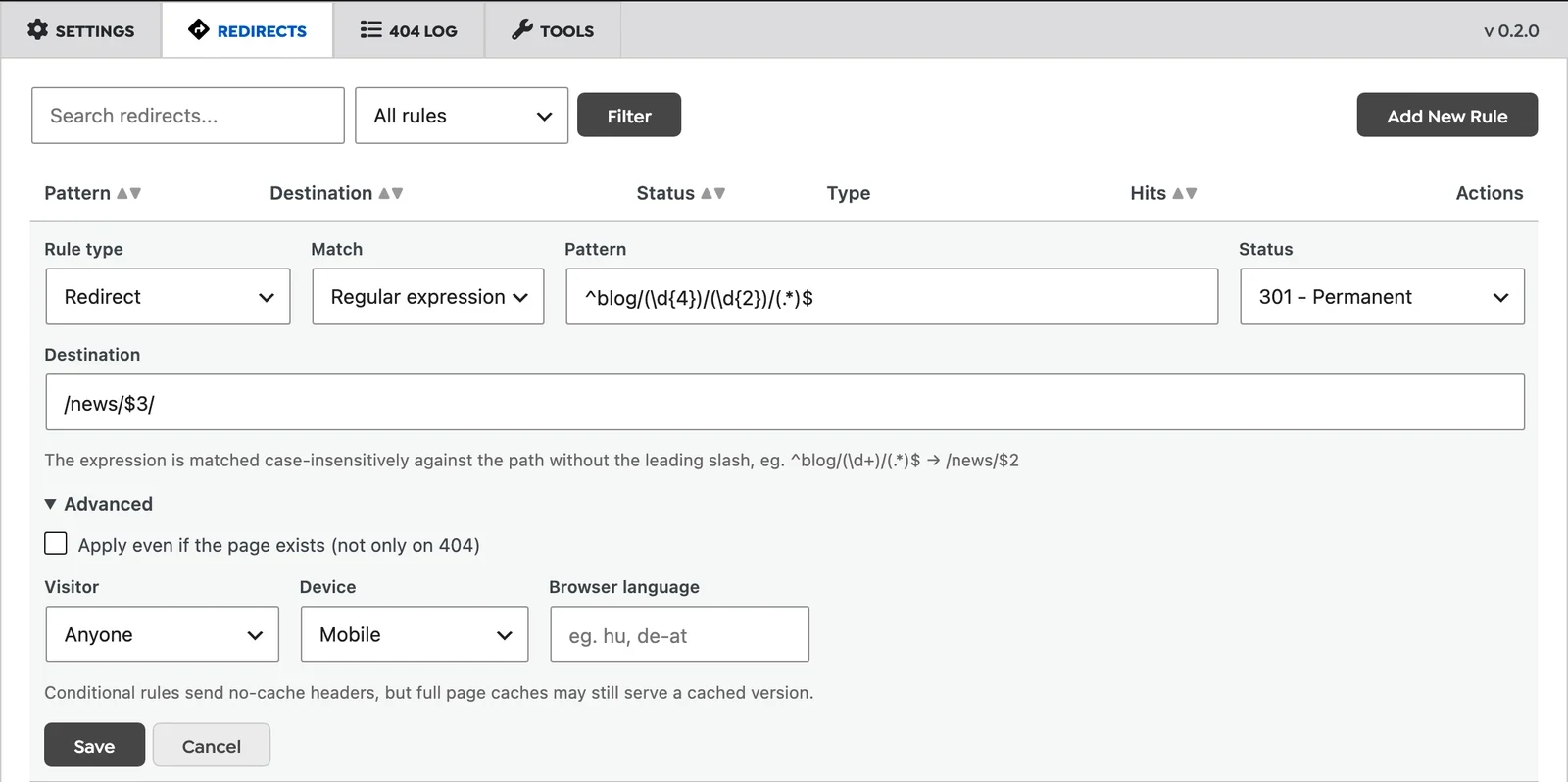Click the Filter button
The image size is (1568, 782).
pyautogui.click(x=629, y=116)
